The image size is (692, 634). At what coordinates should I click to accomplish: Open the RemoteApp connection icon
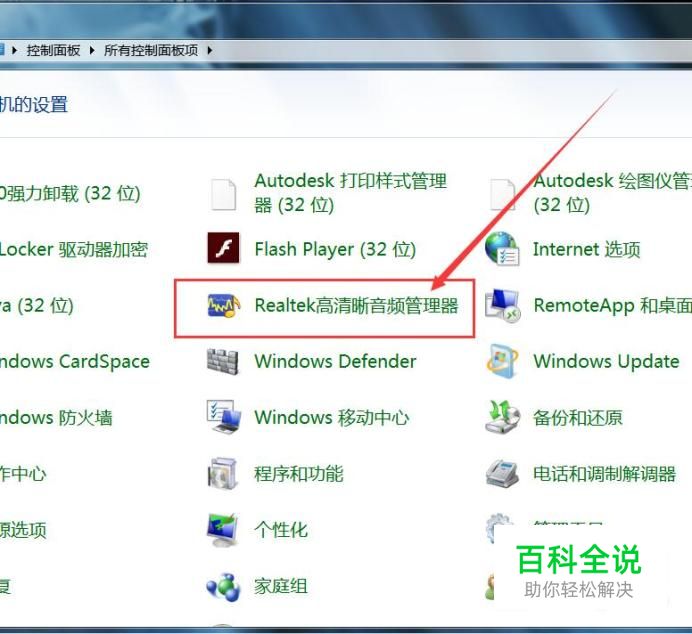(502, 305)
